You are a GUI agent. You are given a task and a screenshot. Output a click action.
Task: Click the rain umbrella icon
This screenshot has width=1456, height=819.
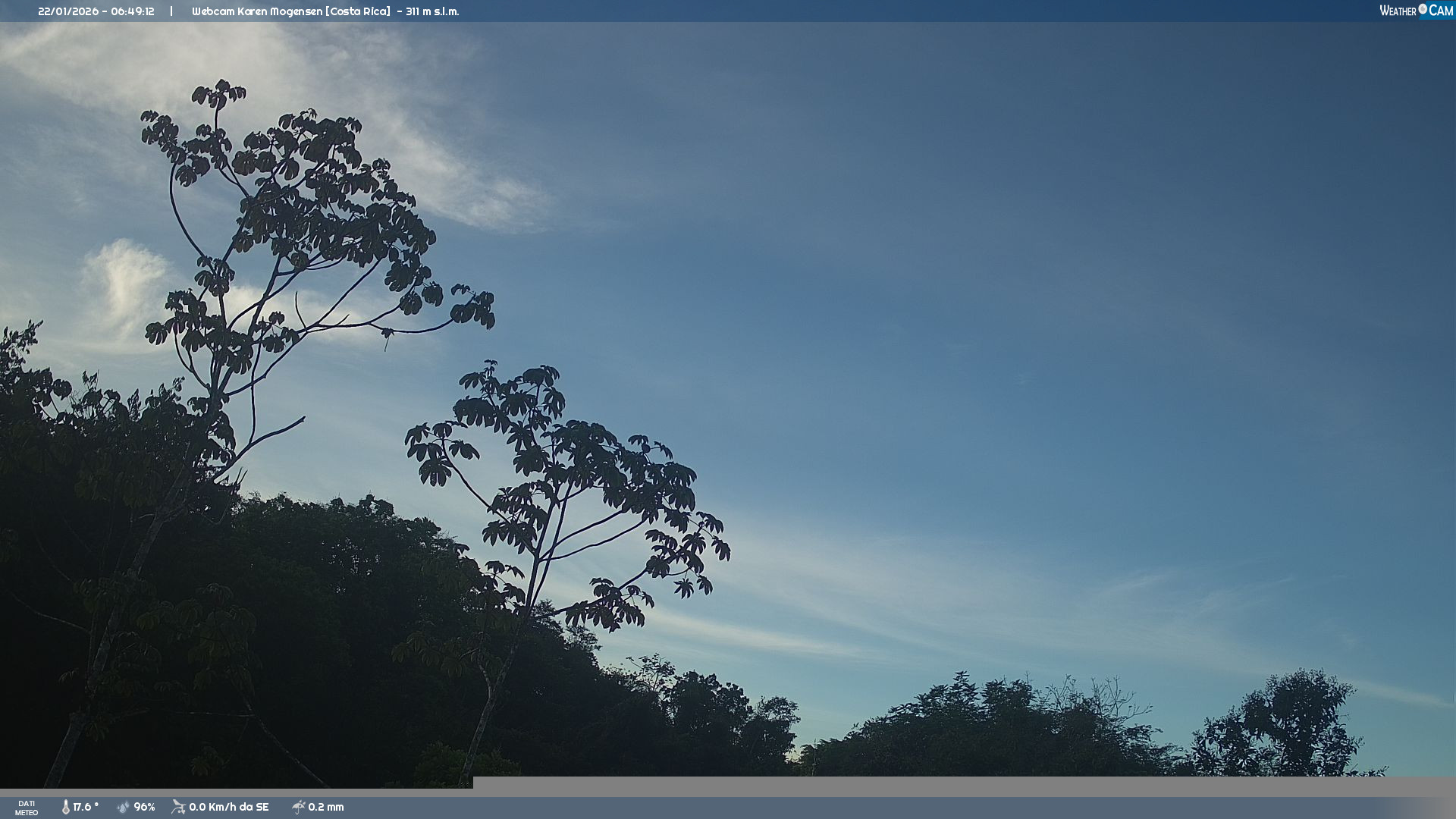[x=298, y=808]
